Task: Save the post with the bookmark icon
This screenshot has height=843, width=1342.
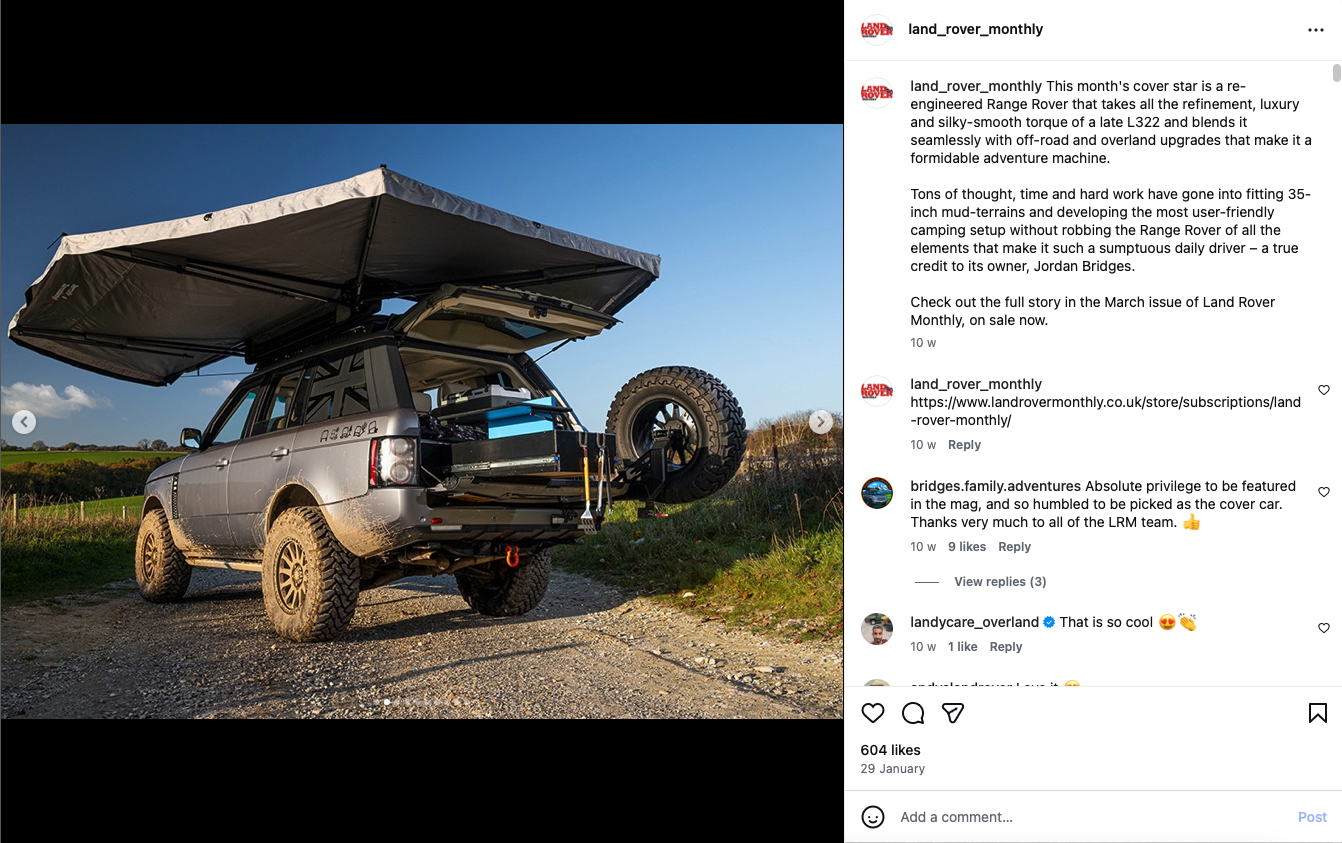Action: (1318, 713)
